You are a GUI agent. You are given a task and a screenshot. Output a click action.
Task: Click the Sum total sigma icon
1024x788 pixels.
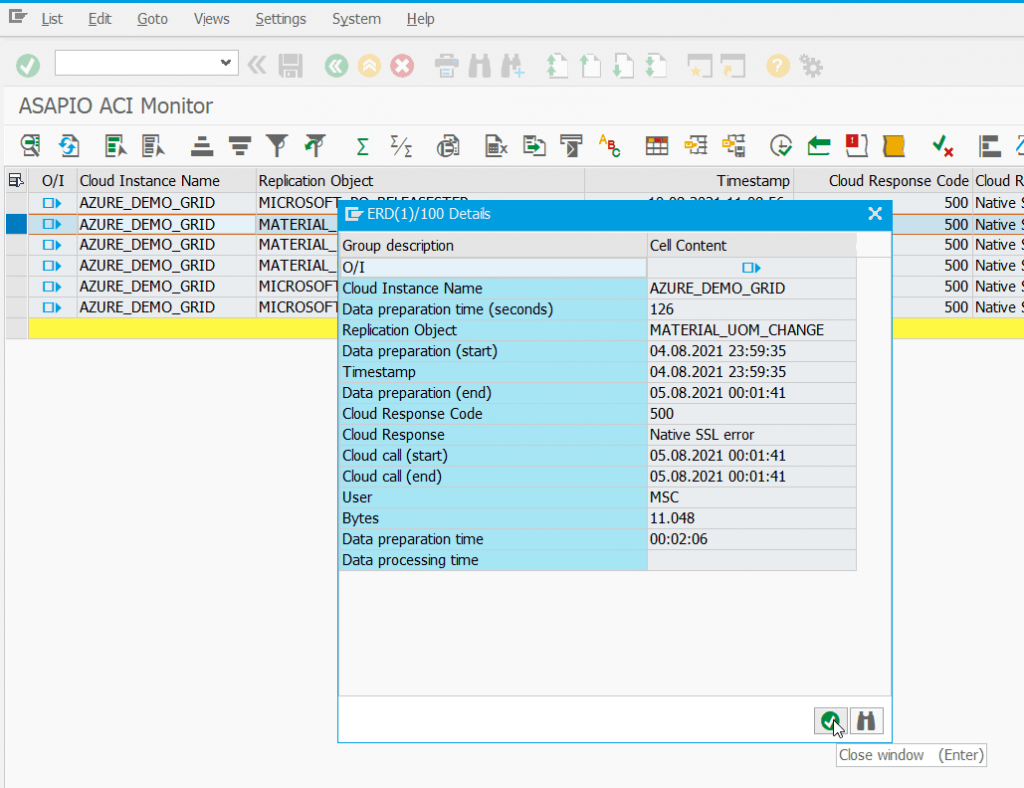pos(363,146)
